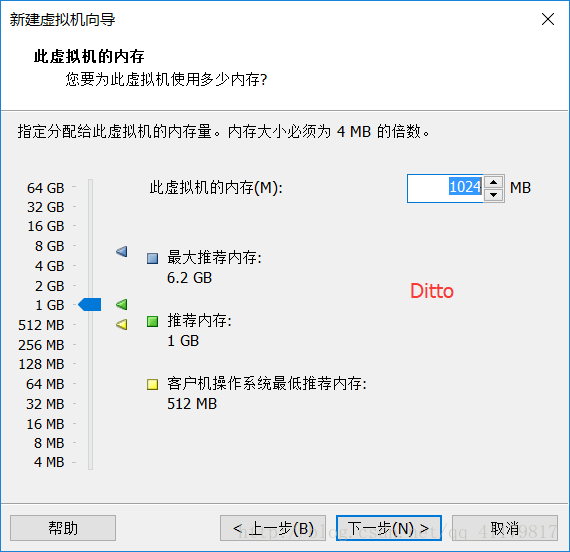This screenshot has width=570, height=552.
Task: Click the green square legend for 推荐内存
Action: pyautogui.click(x=152, y=321)
